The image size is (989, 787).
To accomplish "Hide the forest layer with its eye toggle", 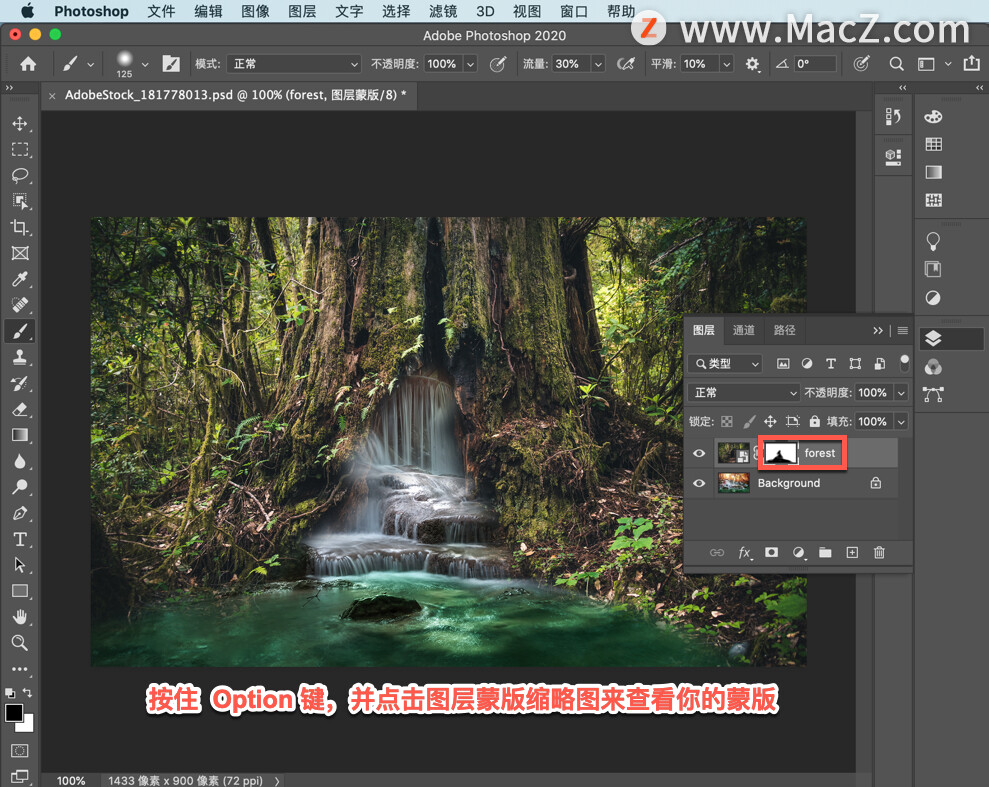I will [698, 452].
